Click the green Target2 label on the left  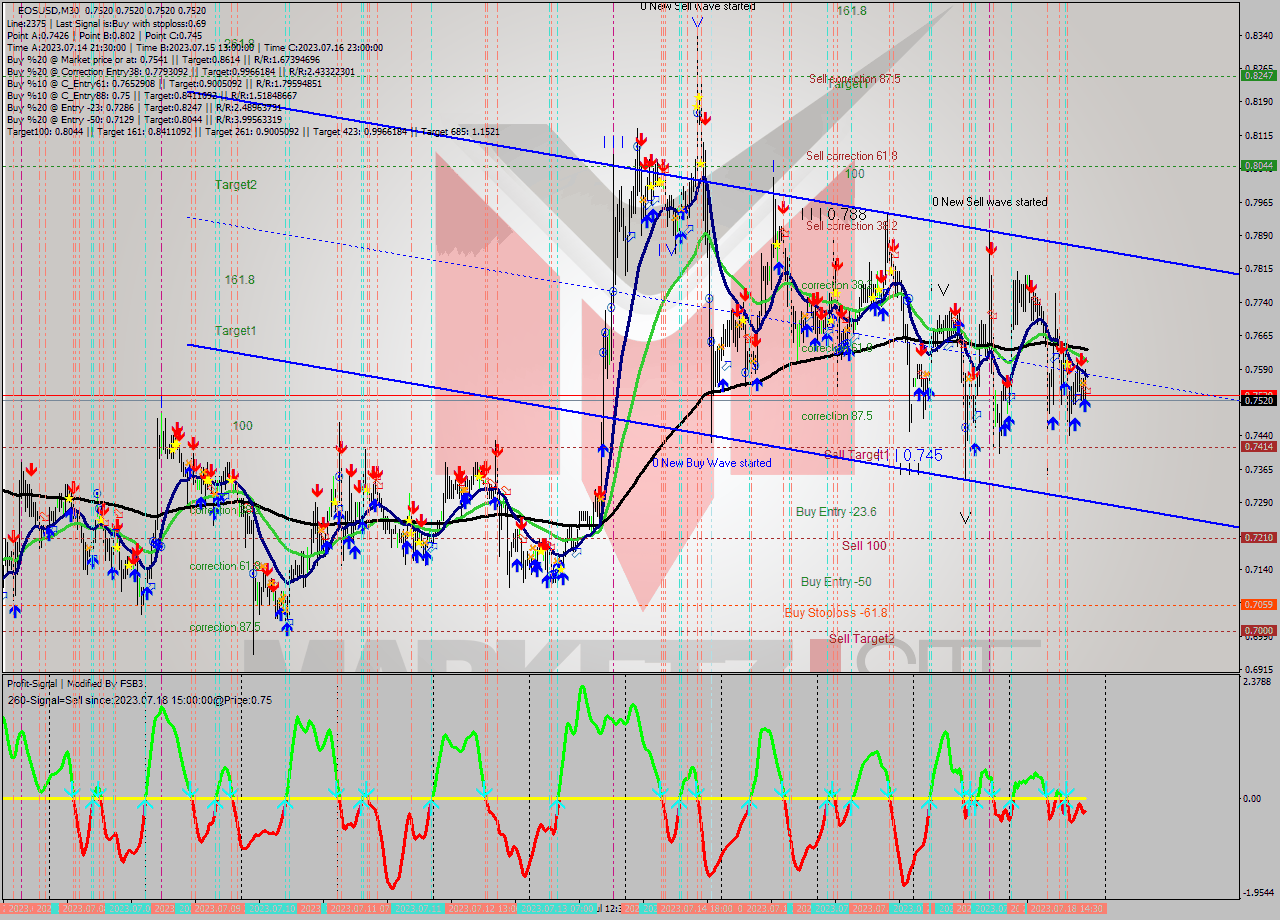click(x=238, y=184)
